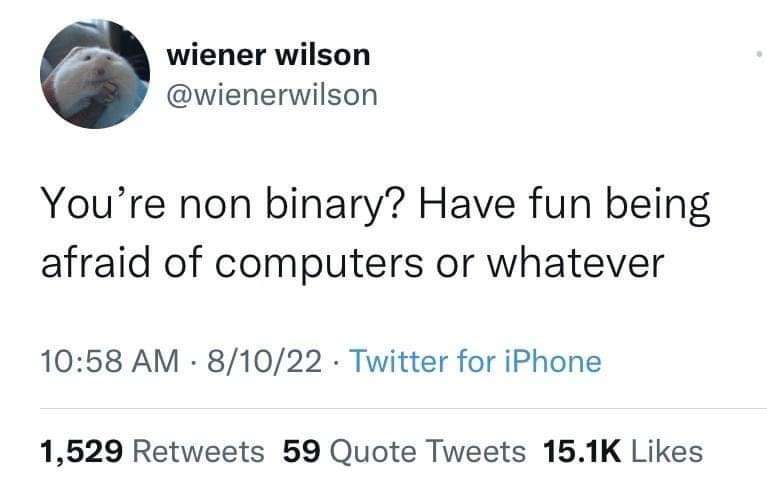
Task: Open the Twitter for iPhone source link
Action: (x=476, y=361)
